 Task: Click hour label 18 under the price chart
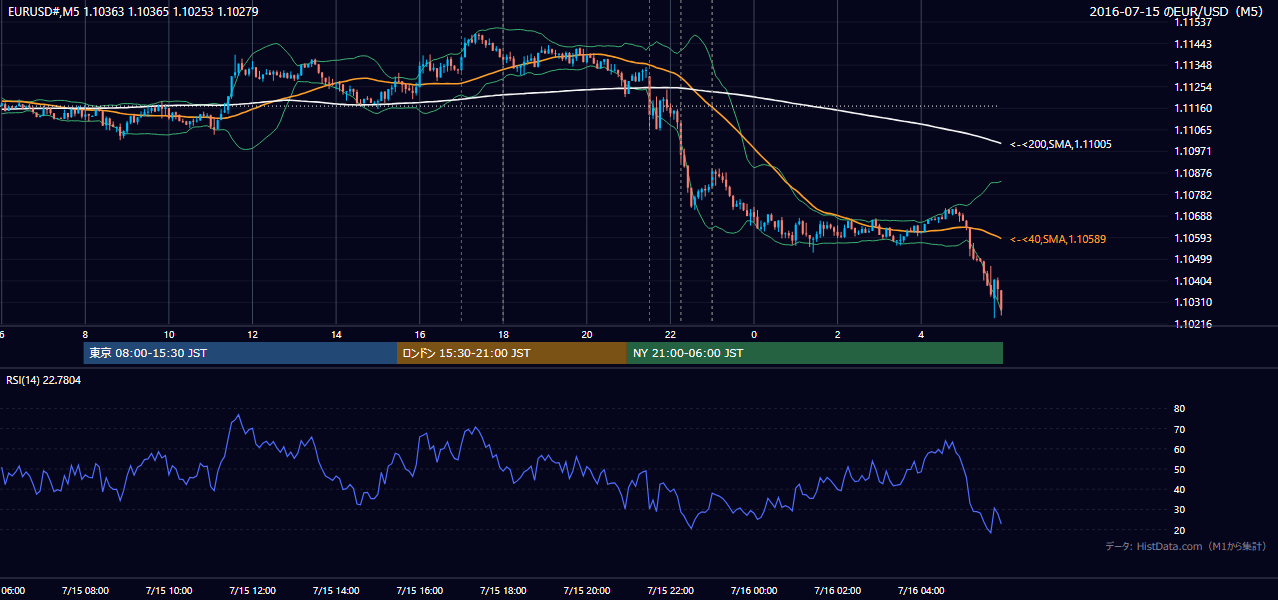(503, 334)
